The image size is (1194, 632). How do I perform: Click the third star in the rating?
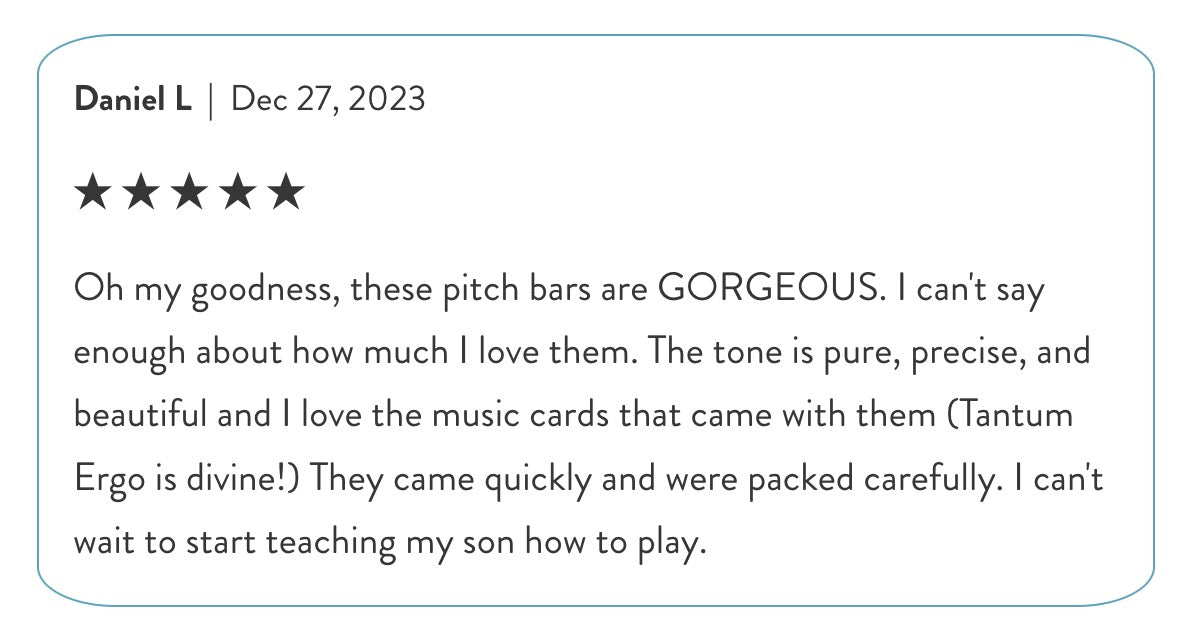[x=189, y=192]
